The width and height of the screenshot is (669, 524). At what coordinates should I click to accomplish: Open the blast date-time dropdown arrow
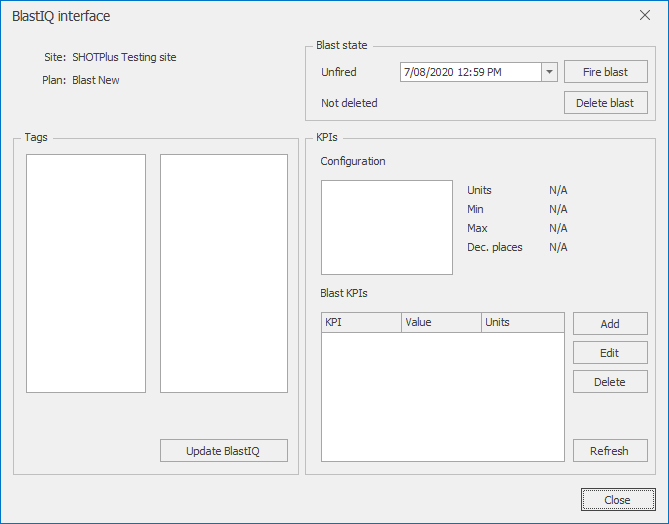[550, 72]
